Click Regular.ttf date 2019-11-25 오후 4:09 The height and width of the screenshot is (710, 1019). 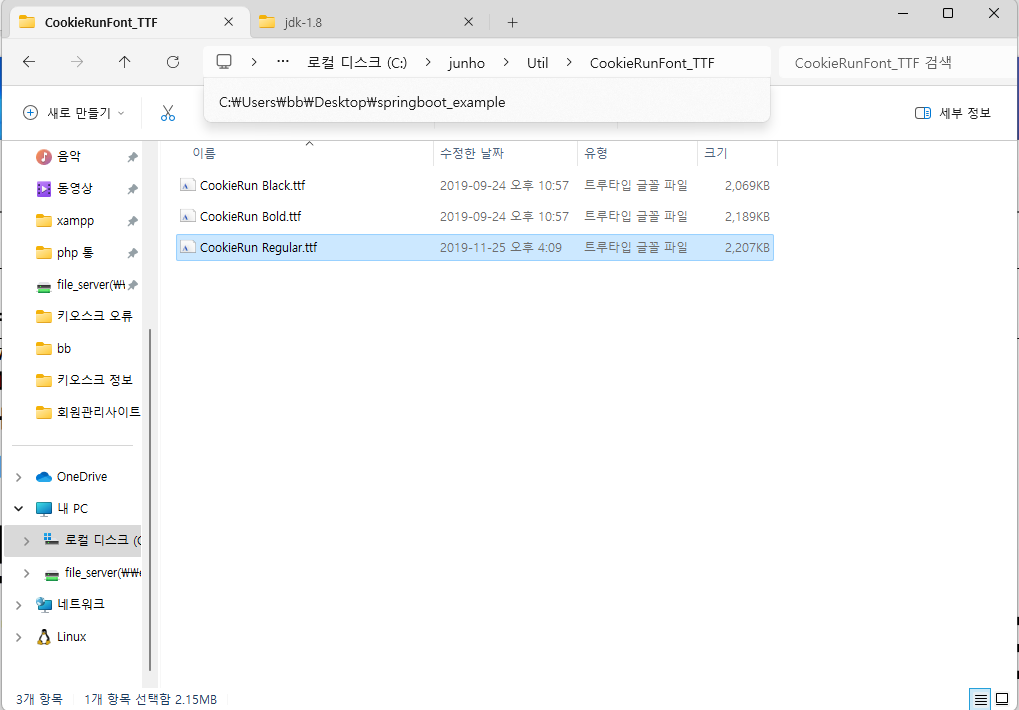coord(500,247)
